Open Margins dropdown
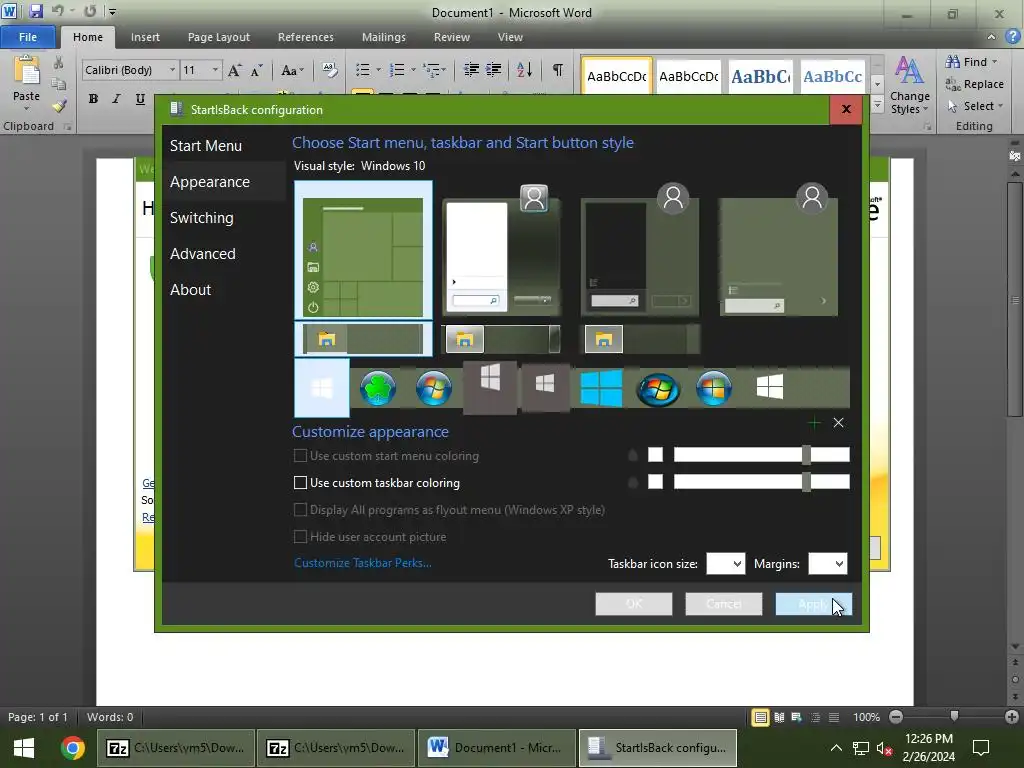 click(827, 564)
